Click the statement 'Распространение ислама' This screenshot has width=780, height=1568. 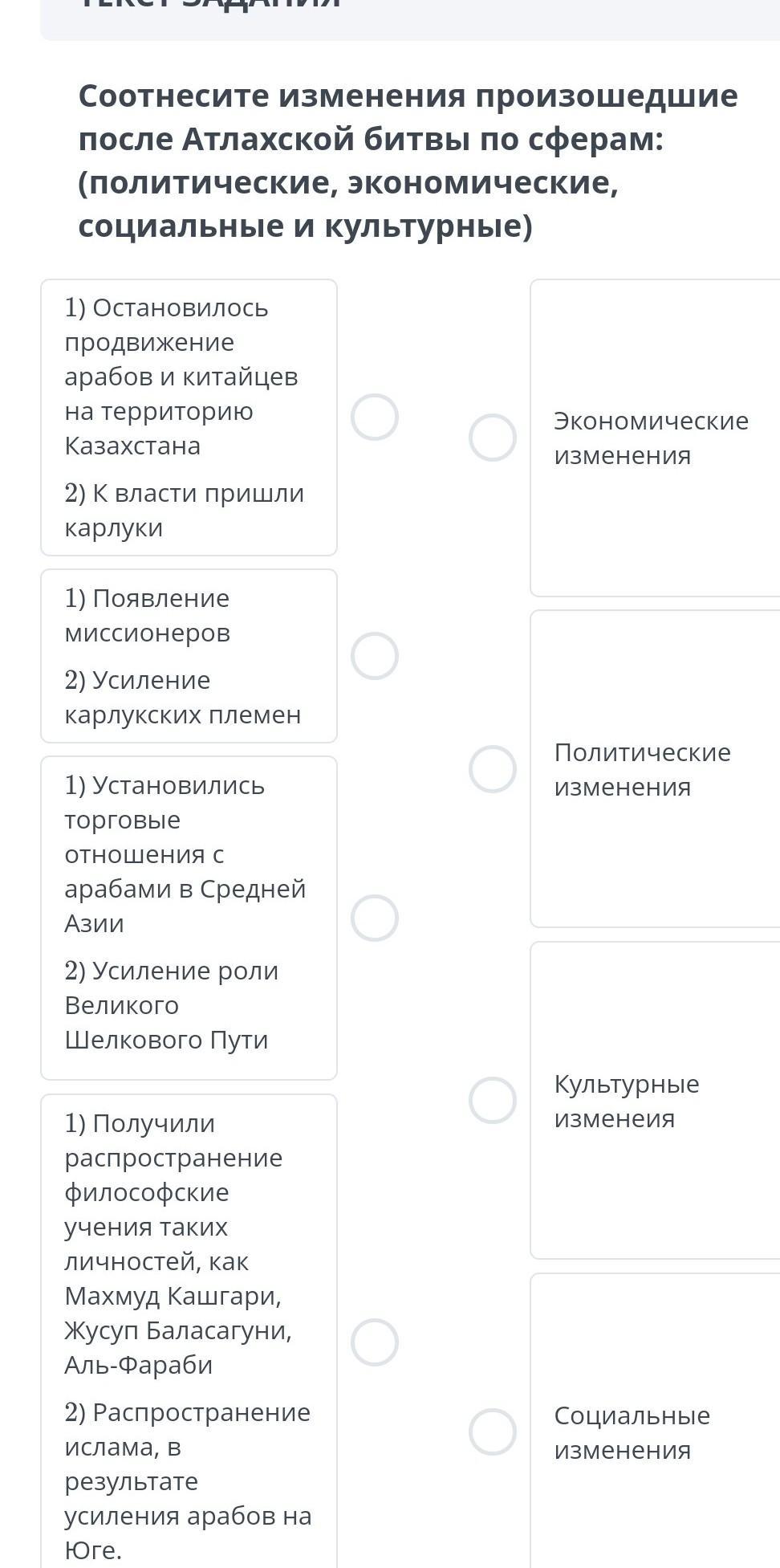187,1480
